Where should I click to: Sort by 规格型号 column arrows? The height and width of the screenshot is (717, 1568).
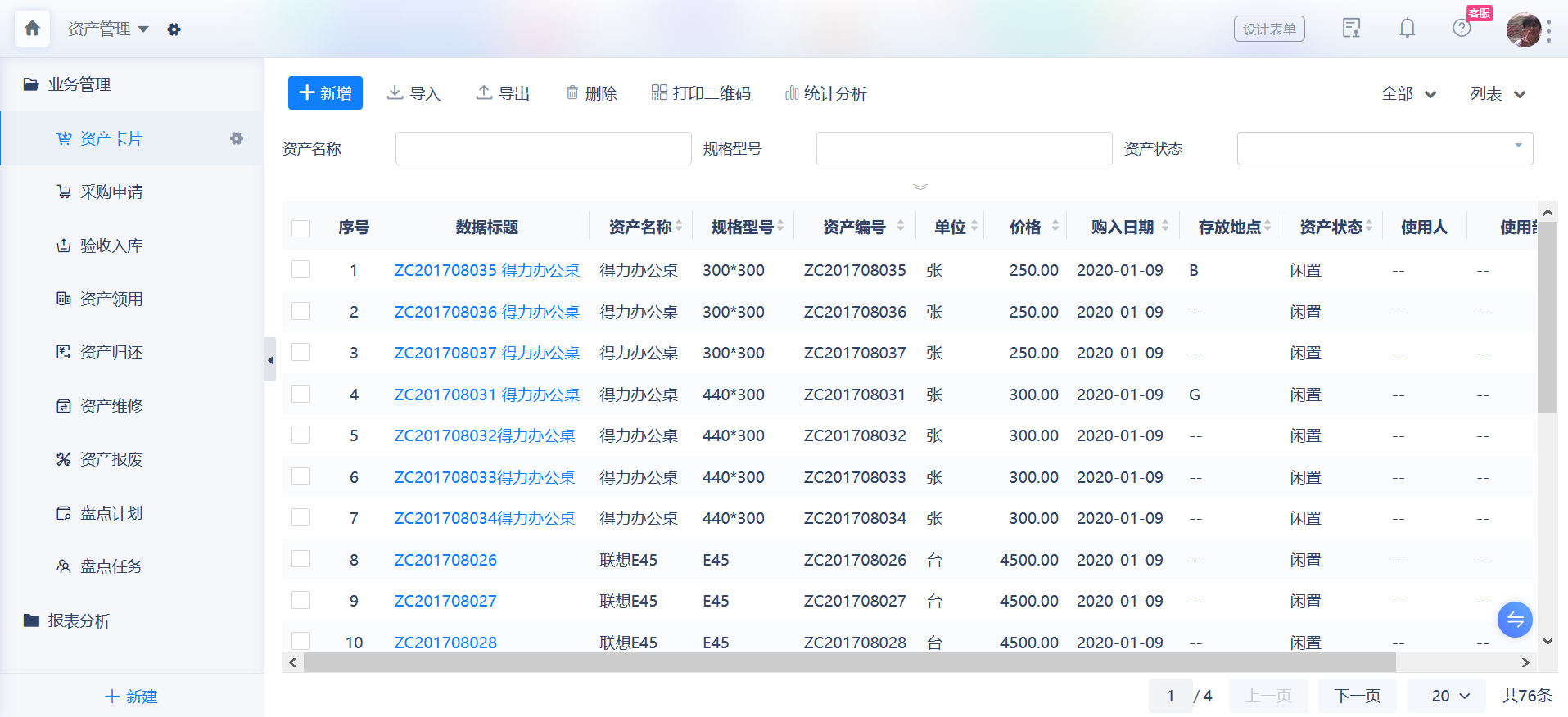pyautogui.click(x=780, y=226)
